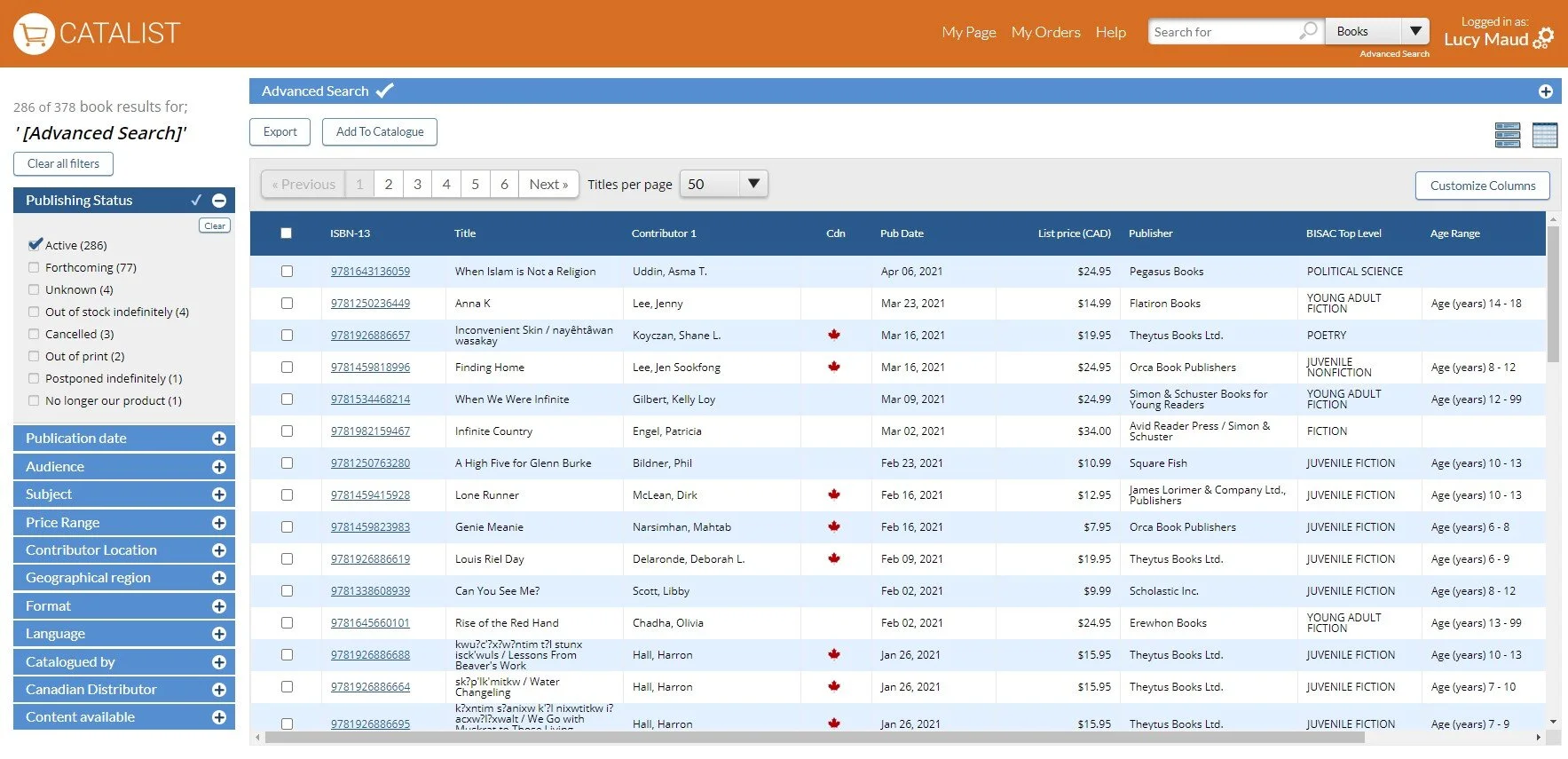Check Out of stock indefinitely filter
This screenshot has width=1568, height=759.
pyautogui.click(x=34, y=312)
